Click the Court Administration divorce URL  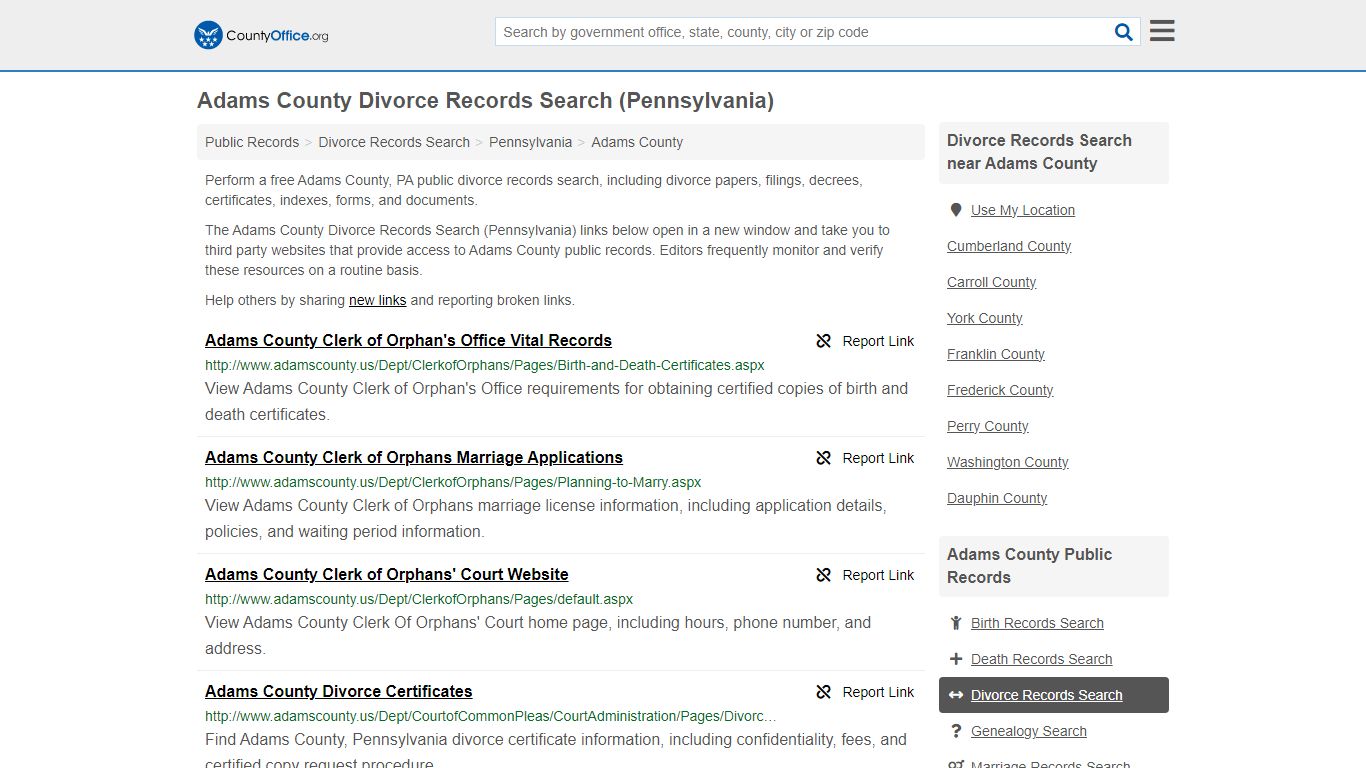(x=490, y=716)
